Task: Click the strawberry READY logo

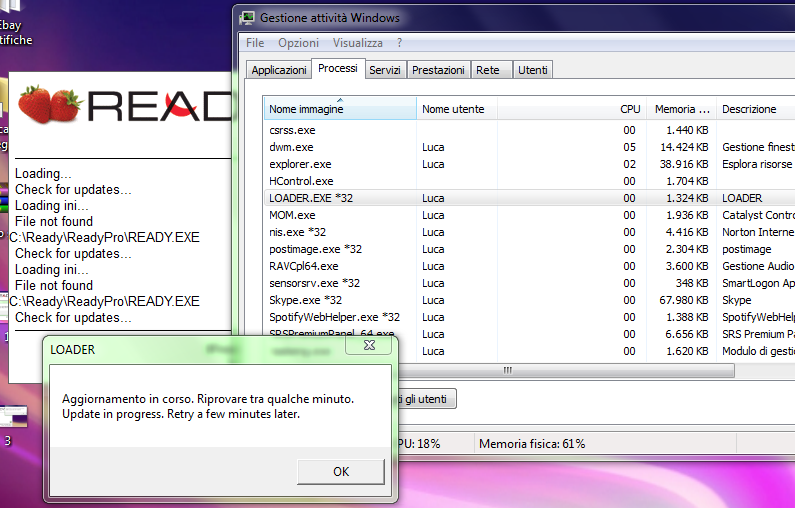Action: pos(124,105)
